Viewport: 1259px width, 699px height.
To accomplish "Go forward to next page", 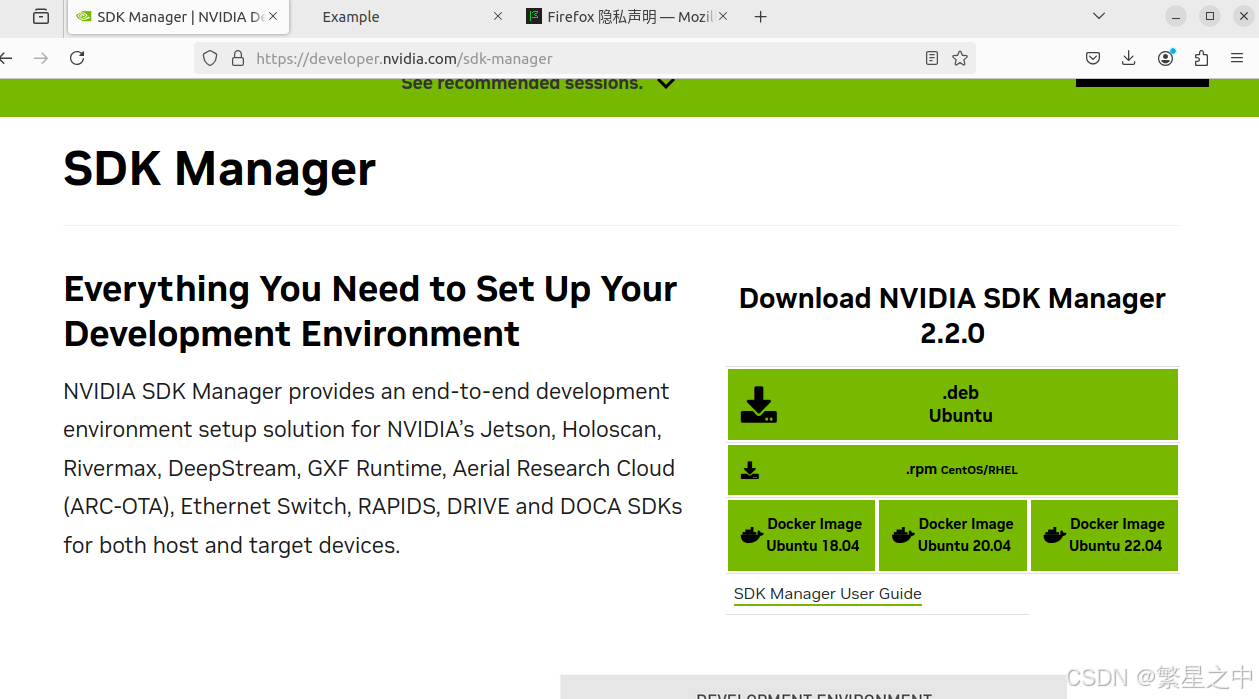I will click(41, 58).
